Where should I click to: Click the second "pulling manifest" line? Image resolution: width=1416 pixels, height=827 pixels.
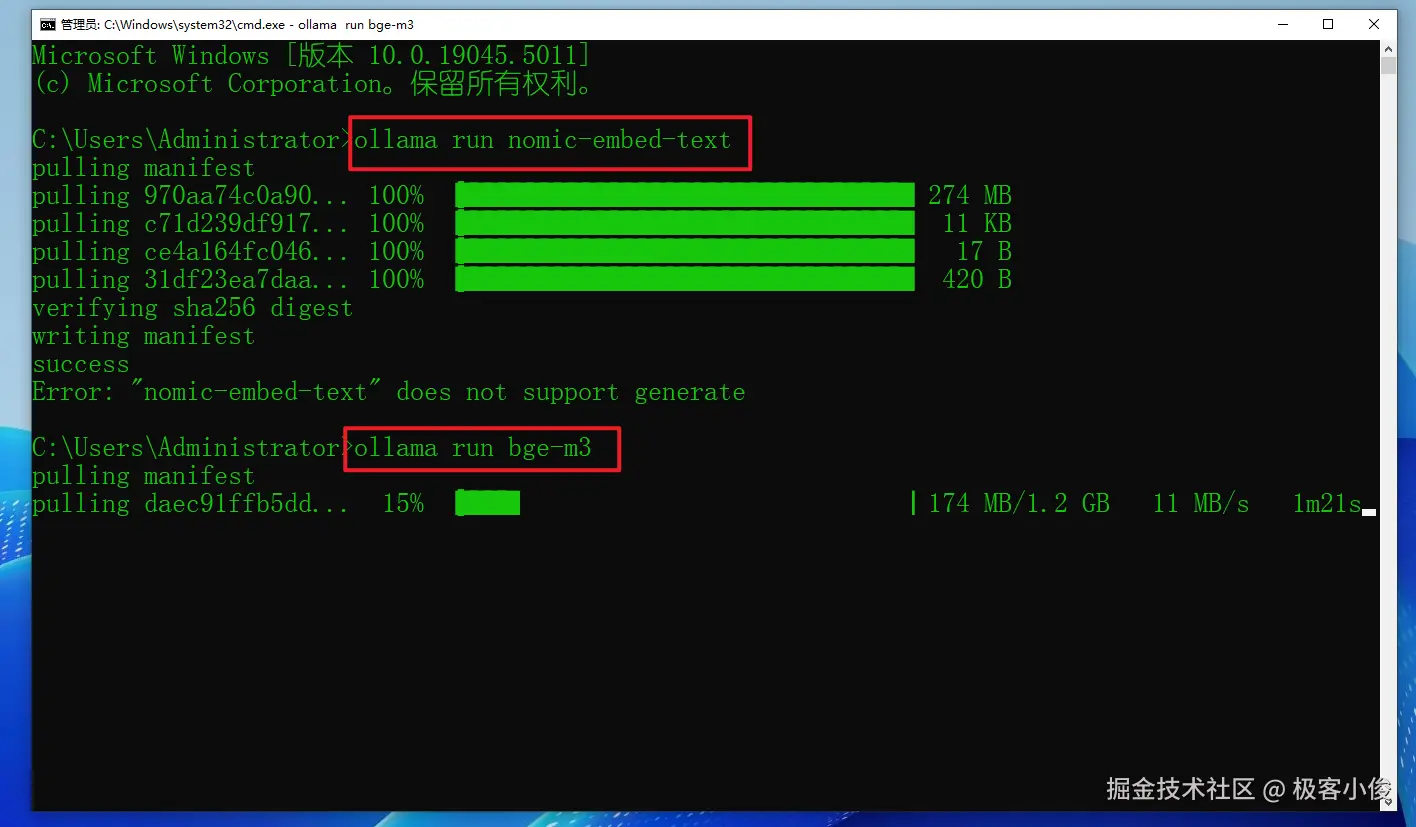143,476
